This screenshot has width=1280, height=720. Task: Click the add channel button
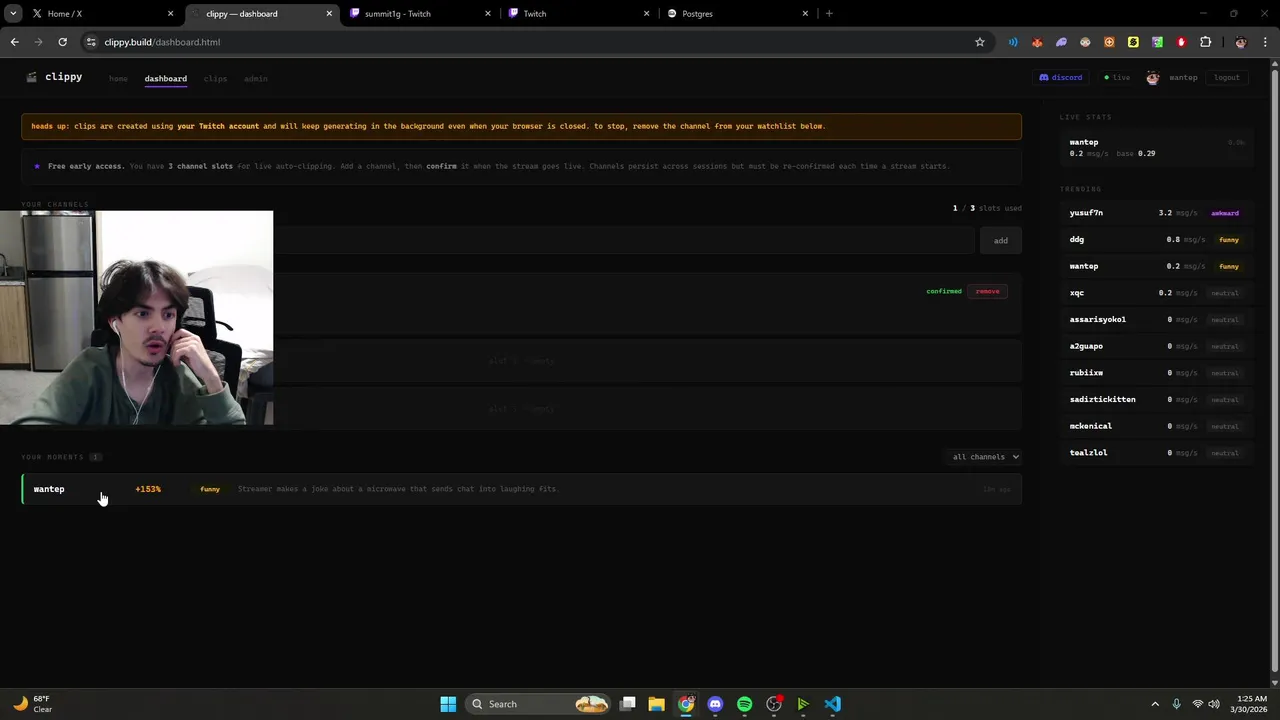click(1001, 240)
